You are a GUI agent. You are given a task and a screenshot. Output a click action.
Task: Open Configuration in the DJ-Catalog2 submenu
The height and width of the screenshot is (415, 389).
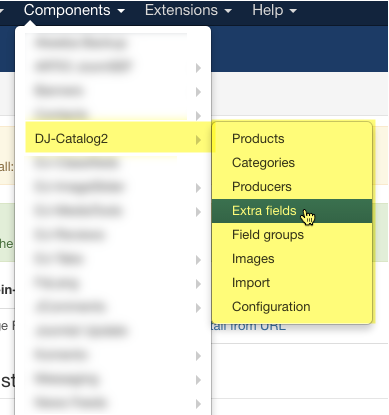[292, 307]
